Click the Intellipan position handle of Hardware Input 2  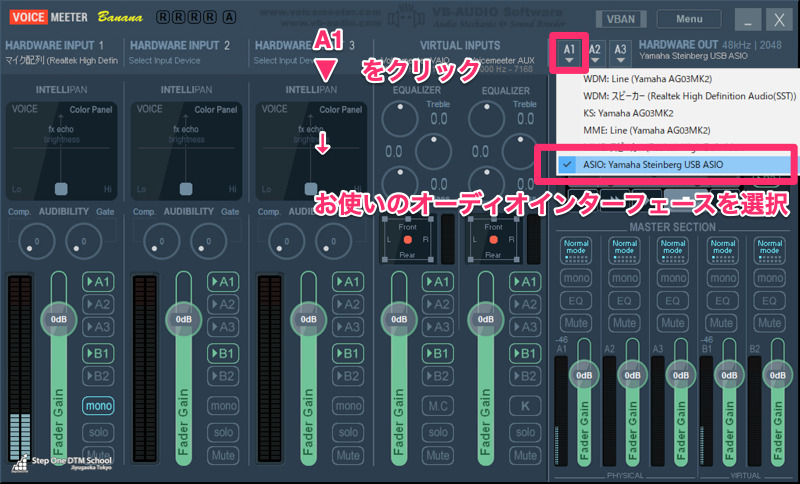coord(186,189)
